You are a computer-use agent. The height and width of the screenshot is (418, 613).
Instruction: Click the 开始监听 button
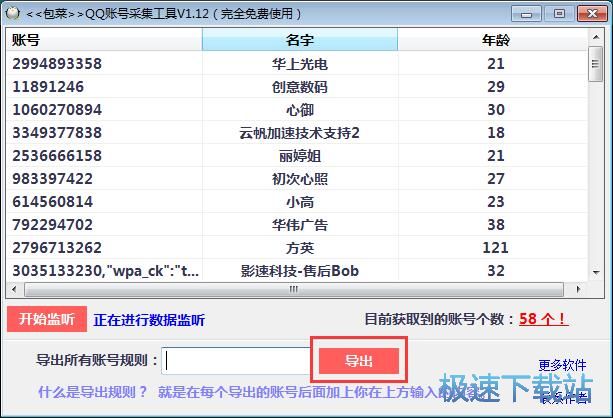(x=47, y=319)
